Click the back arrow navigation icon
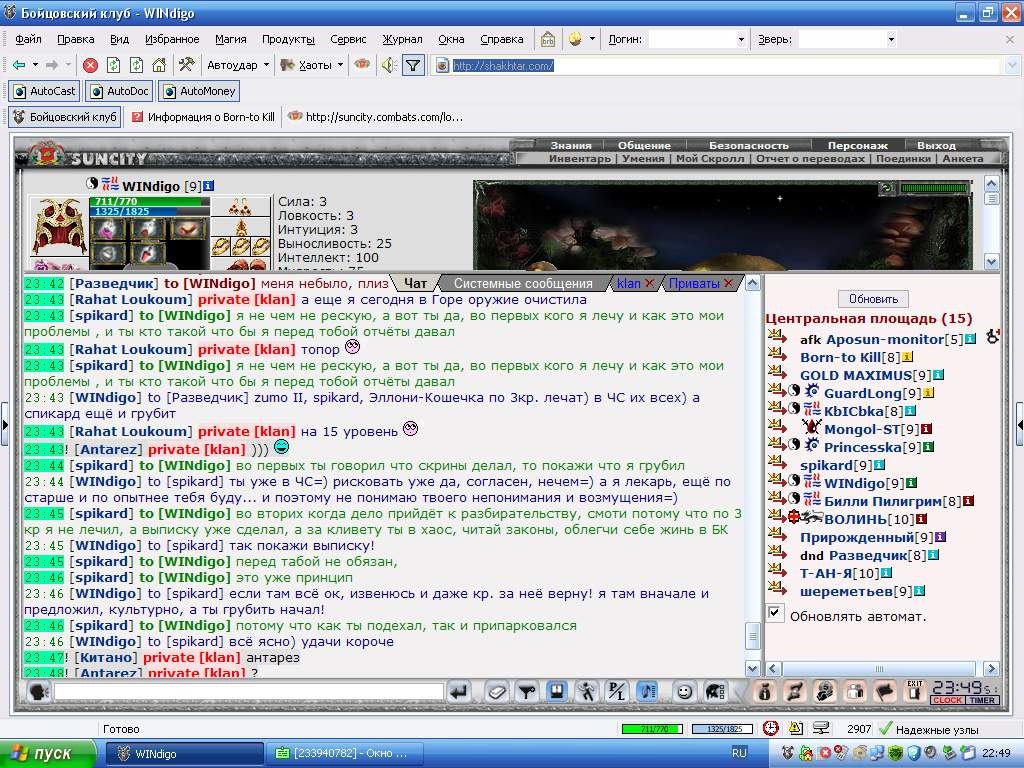Viewport: 1024px width, 768px height. [19, 65]
